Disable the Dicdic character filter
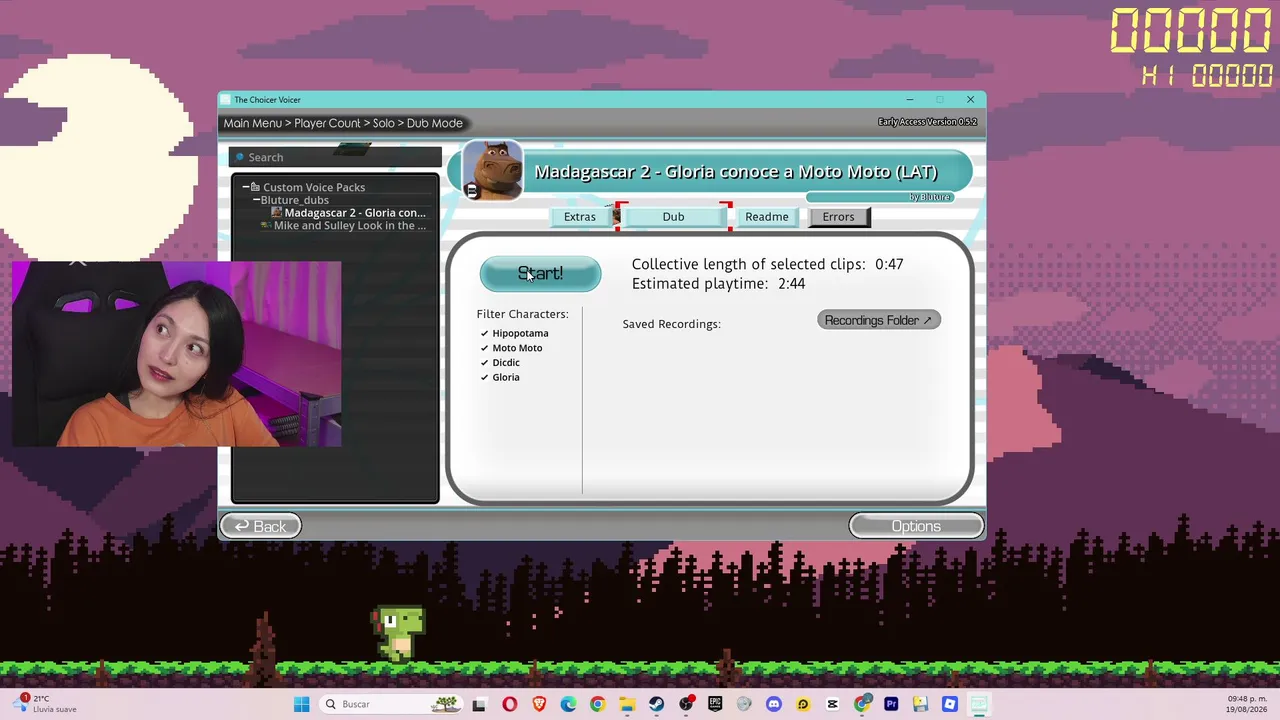Image resolution: width=1280 pixels, height=720 pixels. coord(500,362)
